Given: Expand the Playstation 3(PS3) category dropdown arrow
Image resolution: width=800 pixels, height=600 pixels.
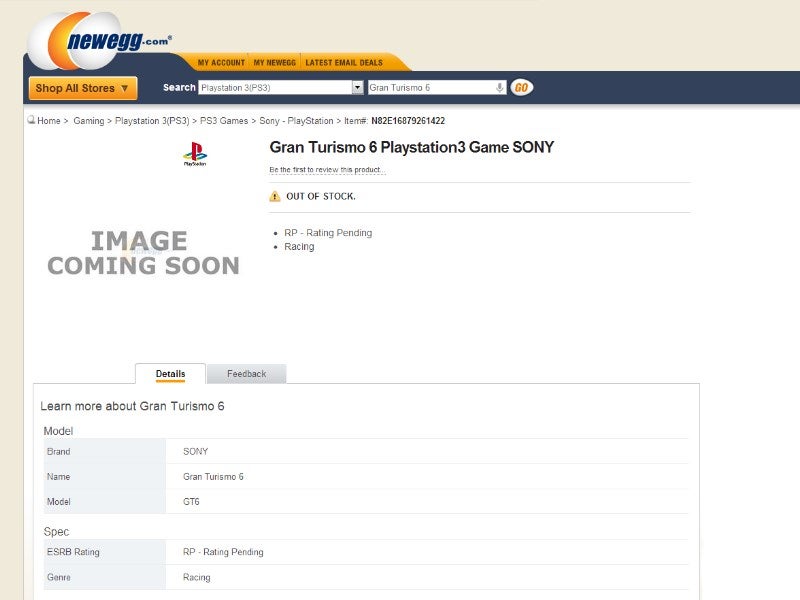Looking at the screenshot, I should point(358,88).
